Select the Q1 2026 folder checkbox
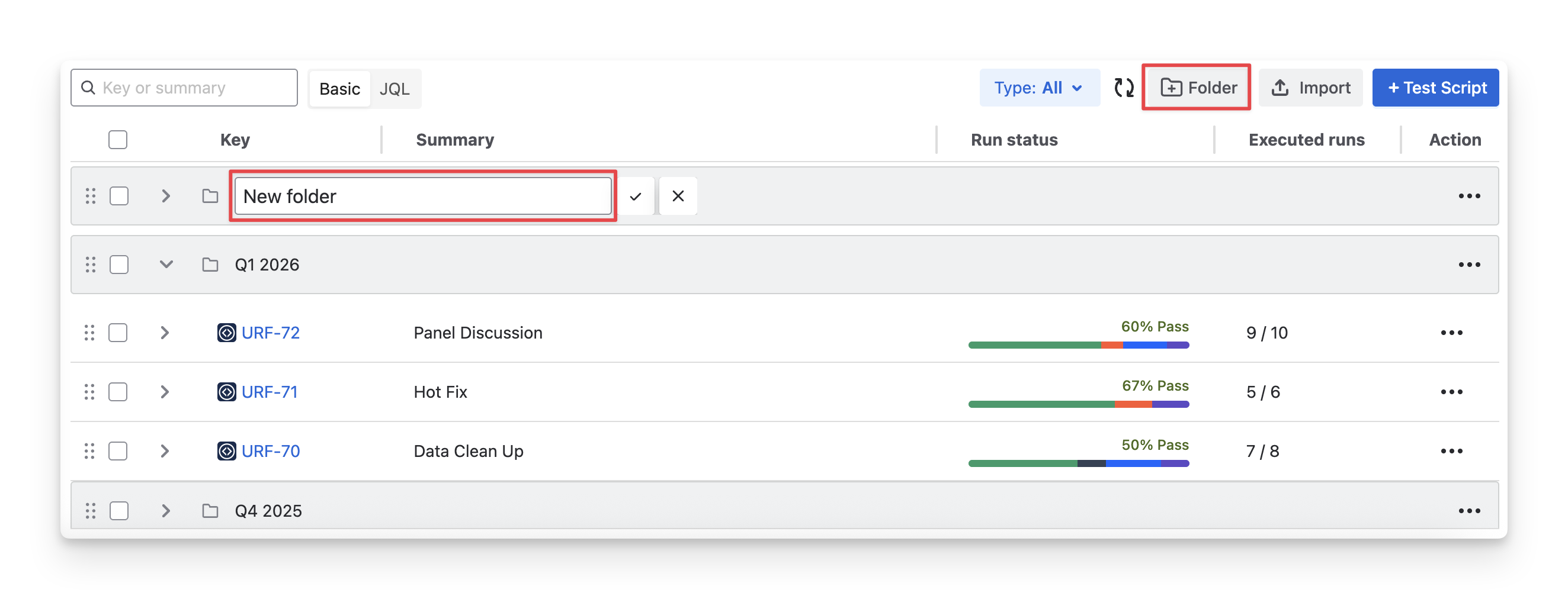This screenshot has height=599, width=1568. [118, 265]
